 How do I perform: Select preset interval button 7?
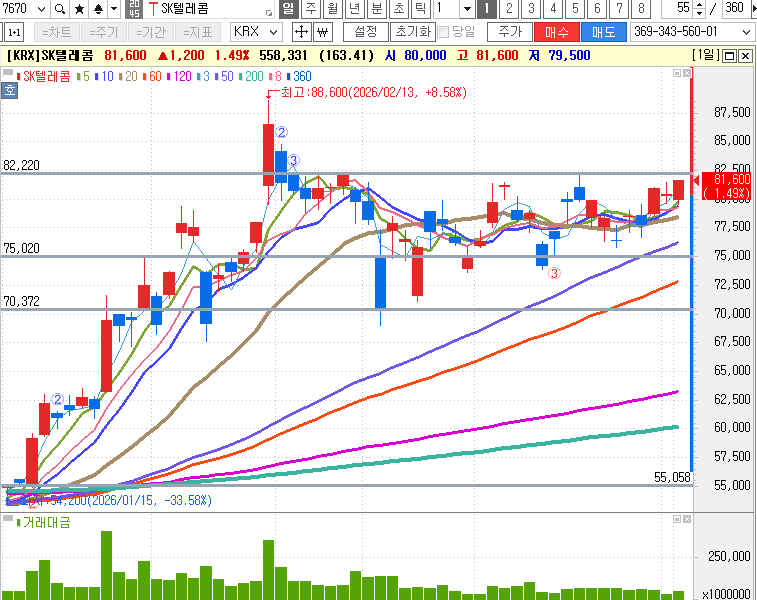pos(619,9)
